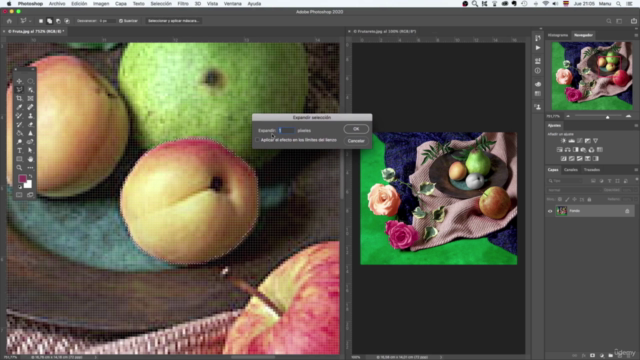Click the Navegador zoom-in mountain icon
Viewport: 640px width, 360px height.
coord(629,116)
